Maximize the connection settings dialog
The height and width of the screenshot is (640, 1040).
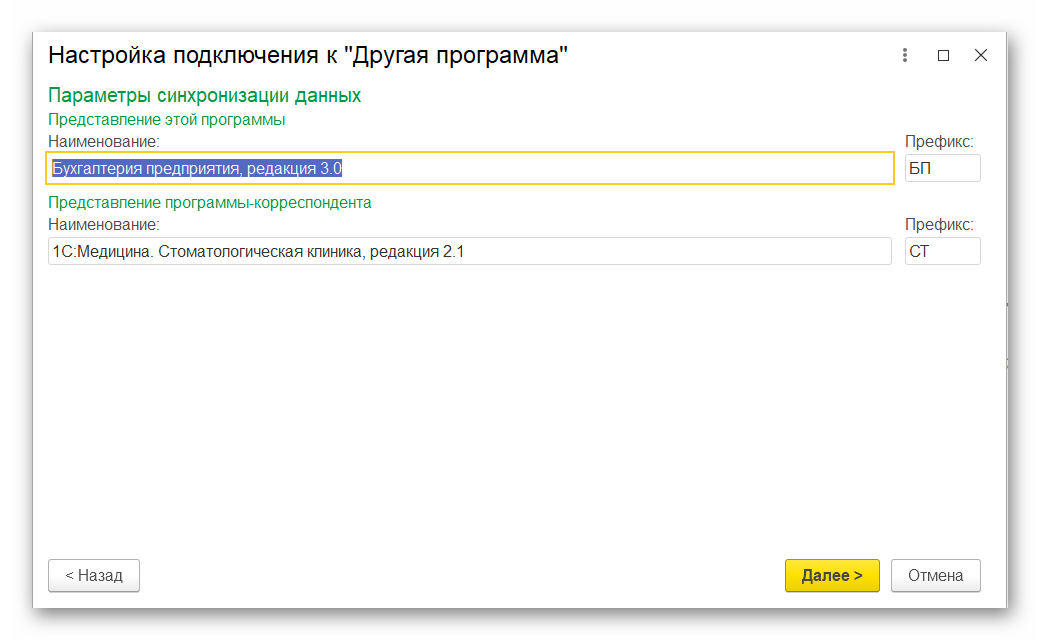[x=943, y=56]
